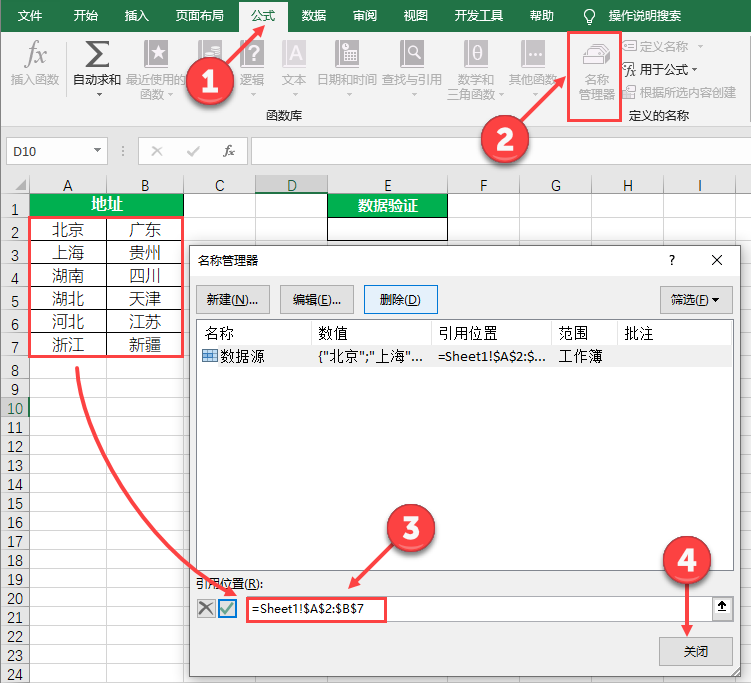Switch to the 数据 ribbon tab

click(314, 16)
